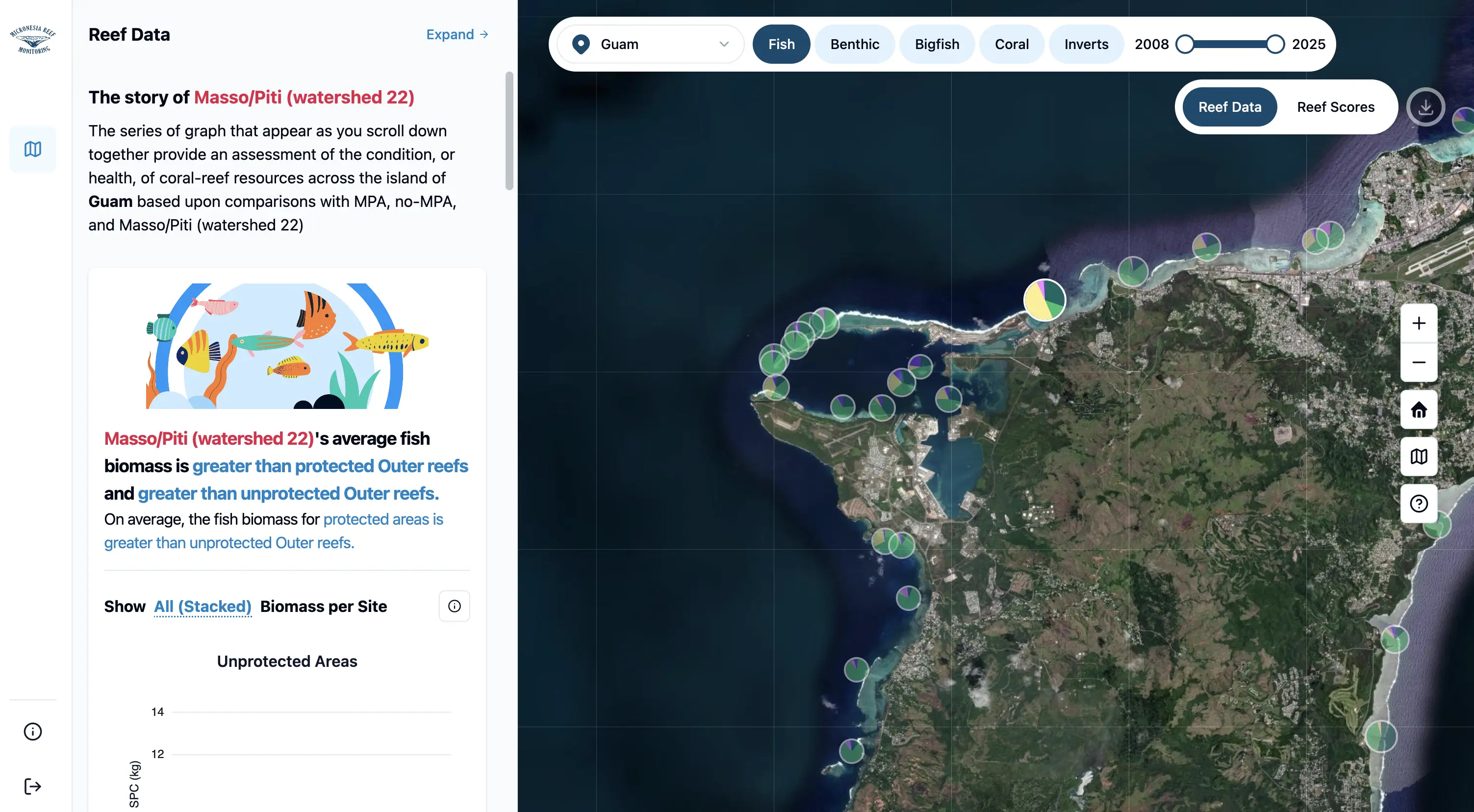Open the map help question icon
Image resolution: width=1474 pixels, height=812 pixels.
click(x=1419, y=504)
